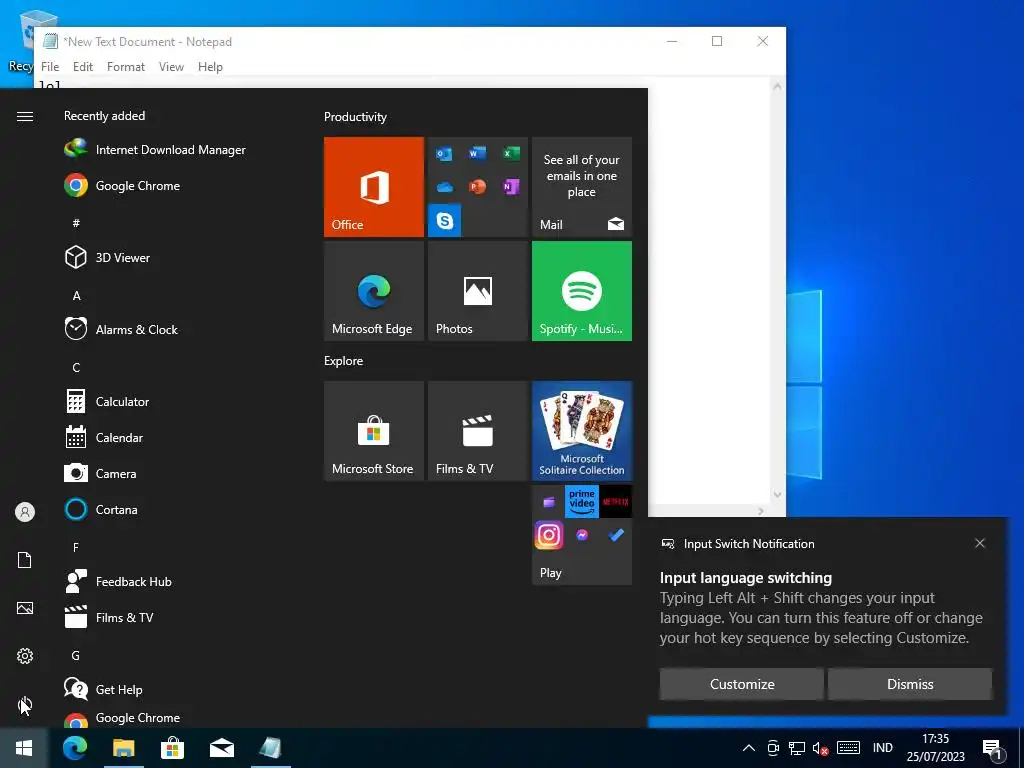Open Microsoft Store tile
The image size is (1024, 768).
(374, 431)
